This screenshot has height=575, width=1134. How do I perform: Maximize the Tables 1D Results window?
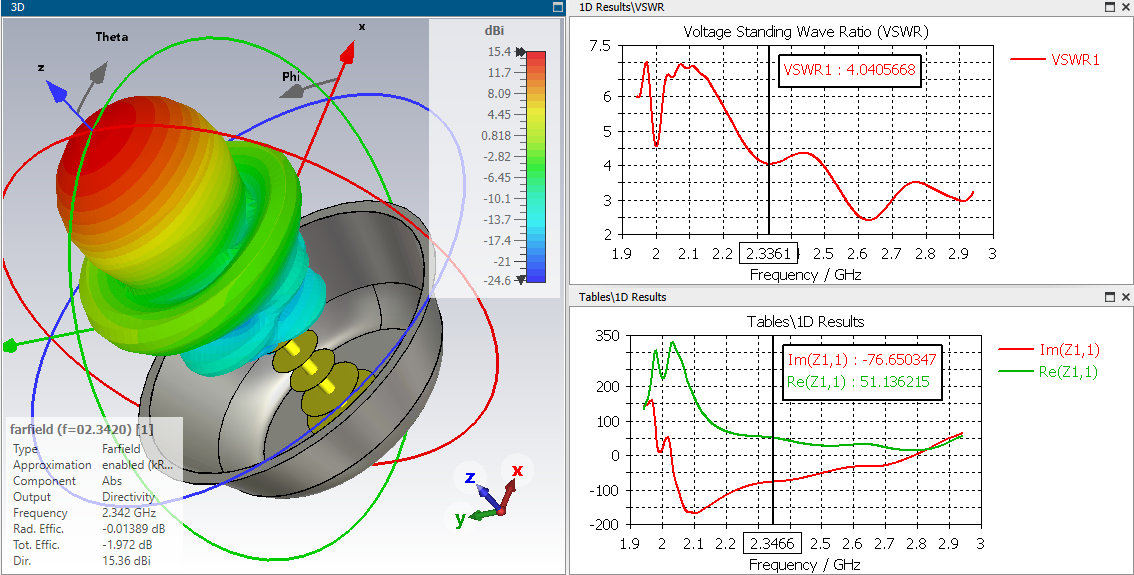pos(1110,297)
